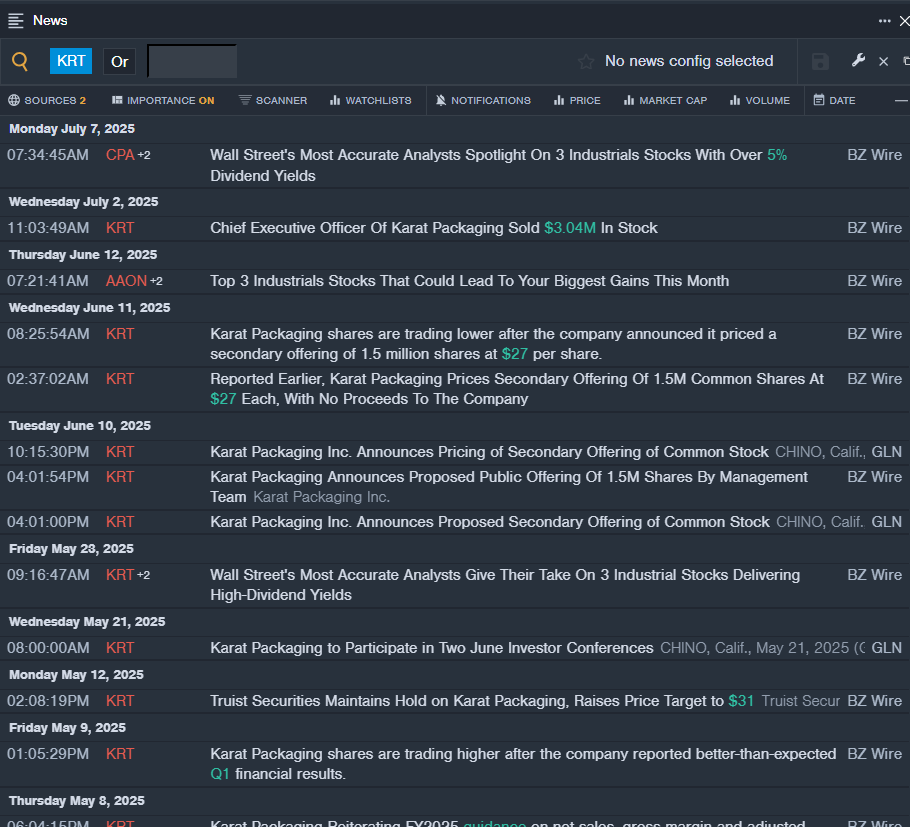Open the three-dot more options menu
This screenshot has height=827, width=910.
coord(884,21)
